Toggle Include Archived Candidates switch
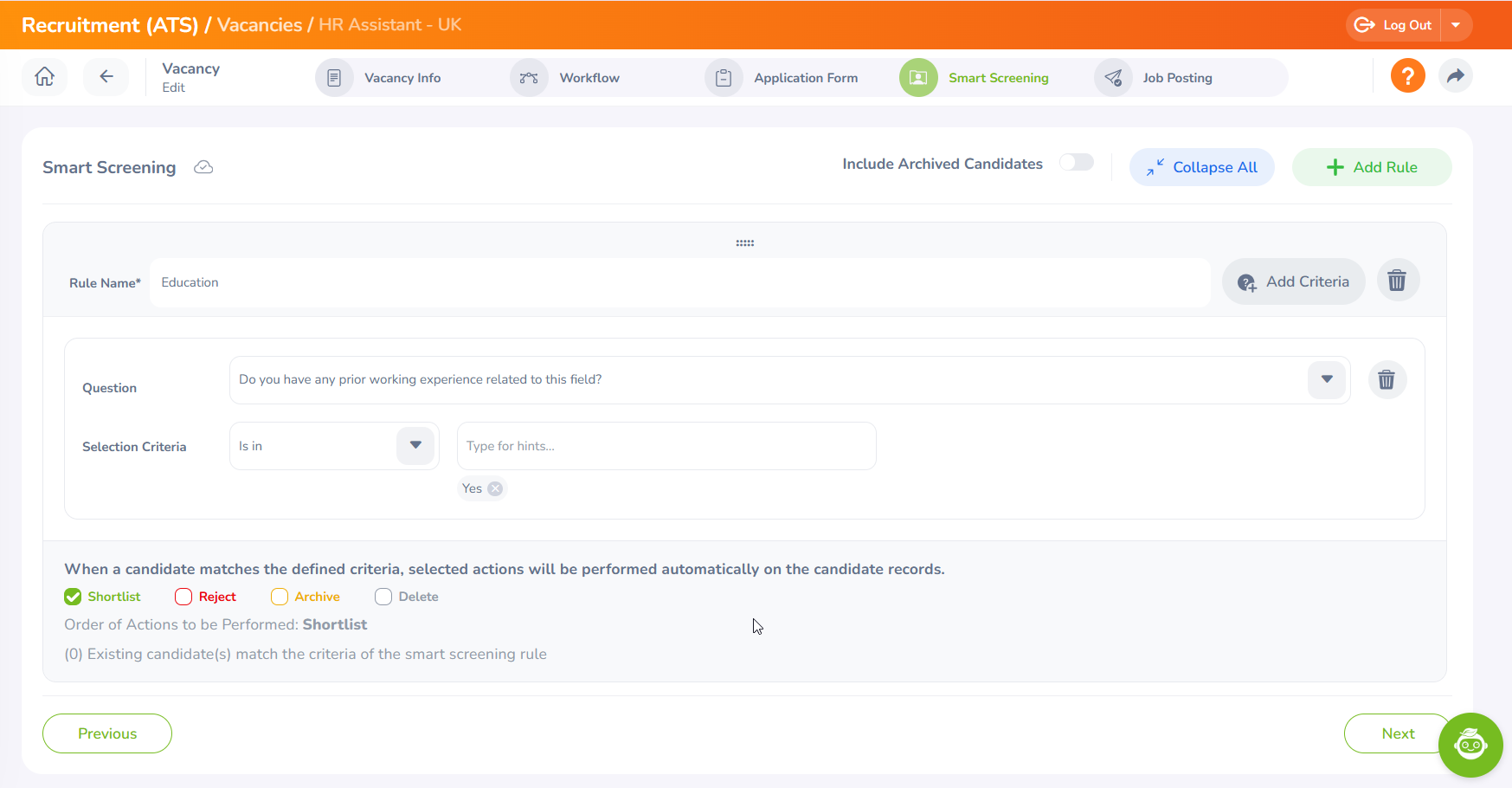1512x788 pixels. click(1077, 163)
